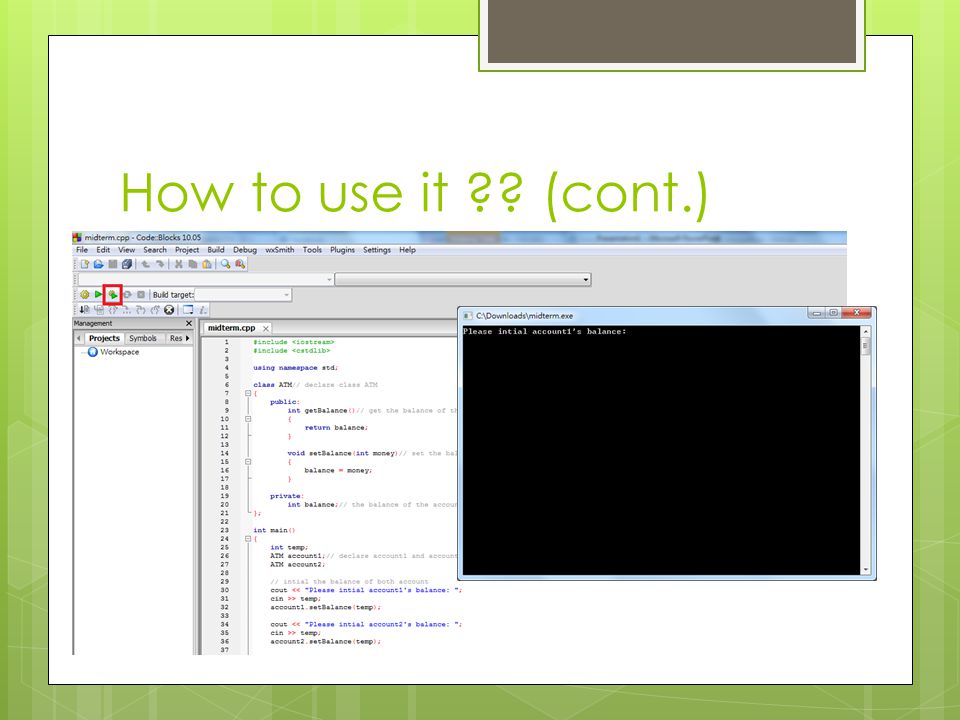Image resolution: width=960 pixels, height=720 pixels.
Task: Click the Redo toolbar icon
Action: click(160, 264)
